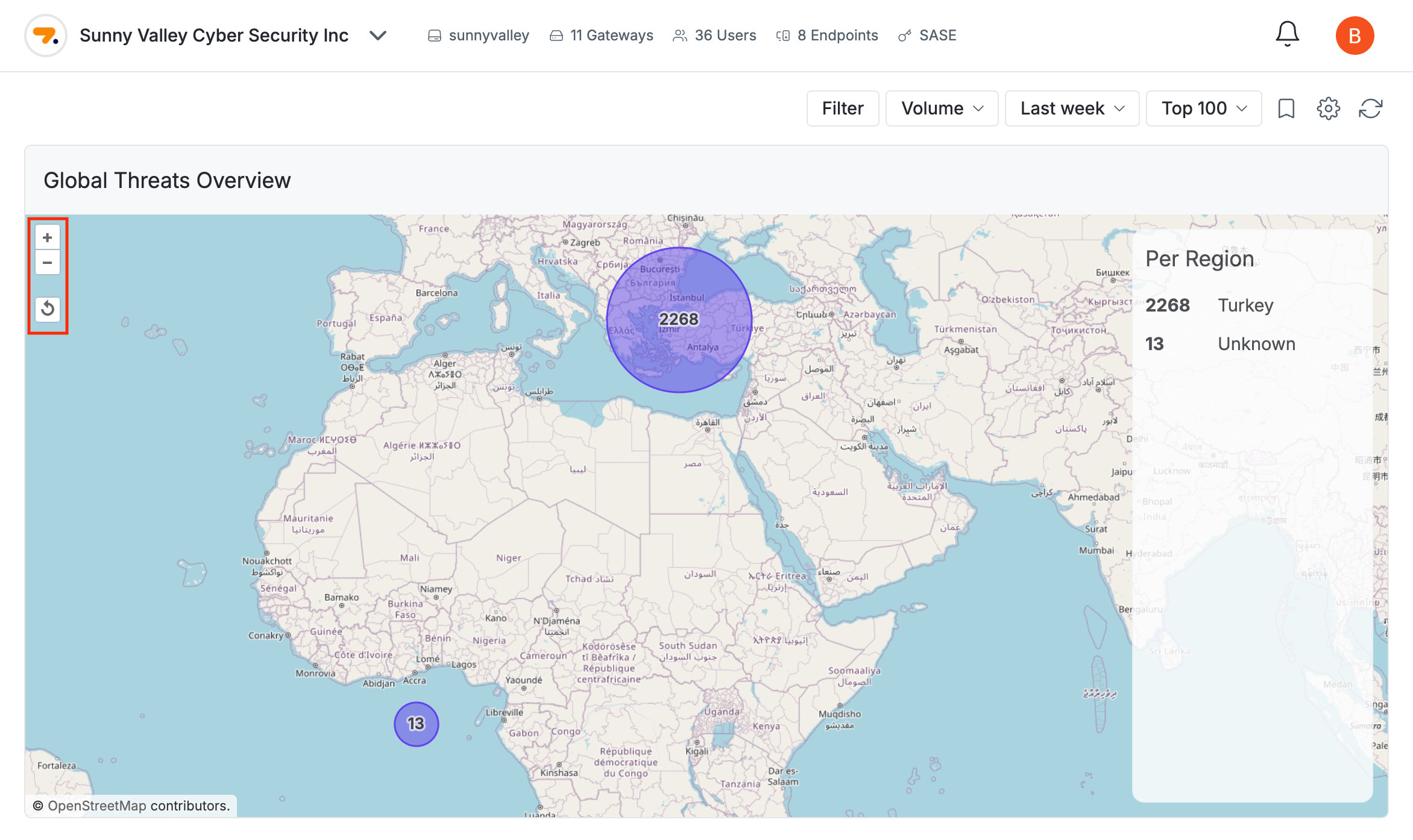Expand the company selector chevron

point(378,36)
